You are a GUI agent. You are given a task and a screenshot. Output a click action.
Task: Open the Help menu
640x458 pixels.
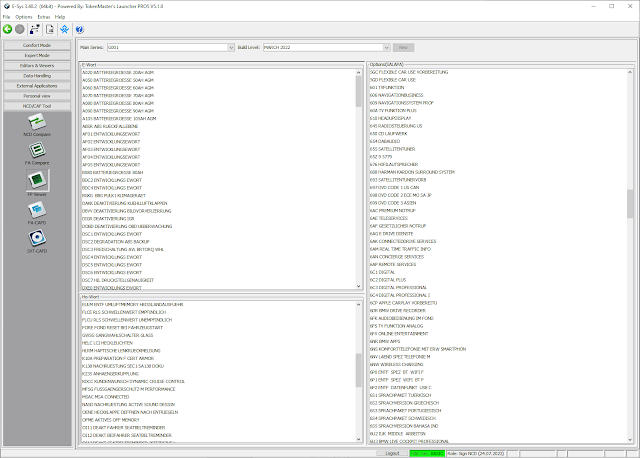pos(60,17)
